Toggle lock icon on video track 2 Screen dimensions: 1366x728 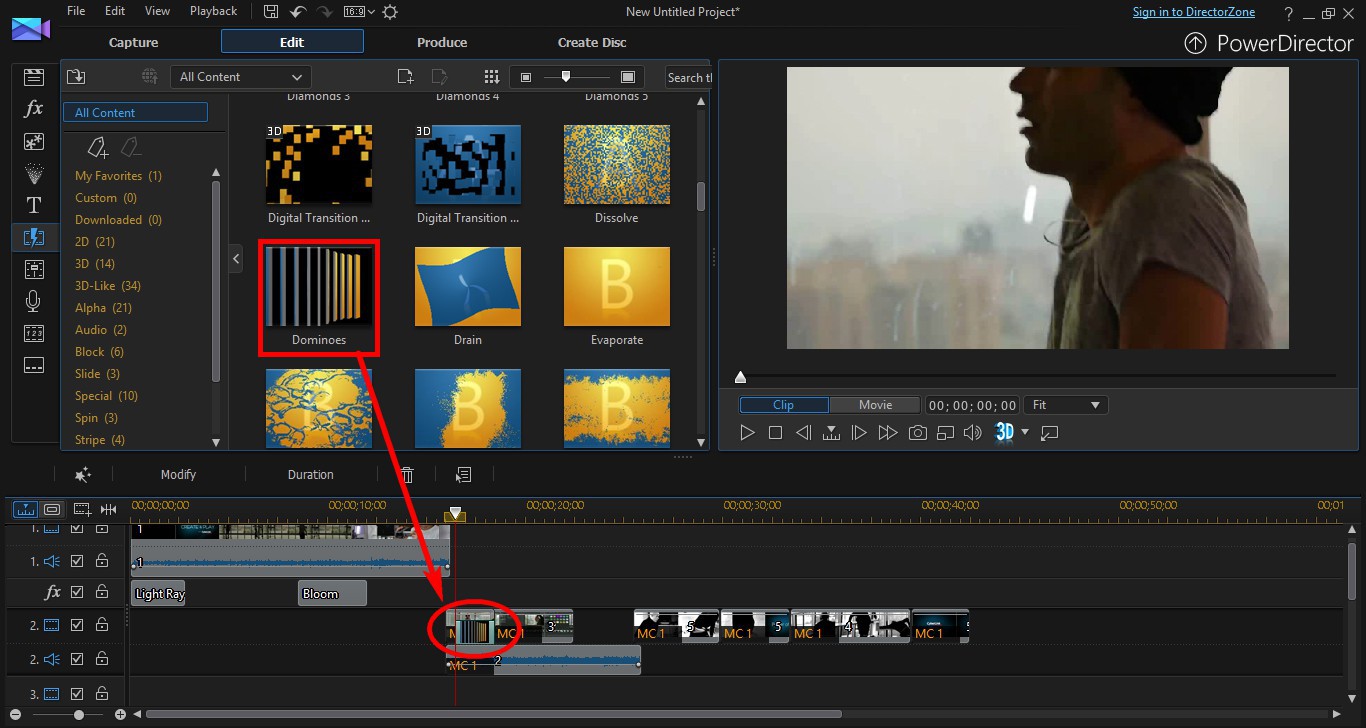click(102, 625)
